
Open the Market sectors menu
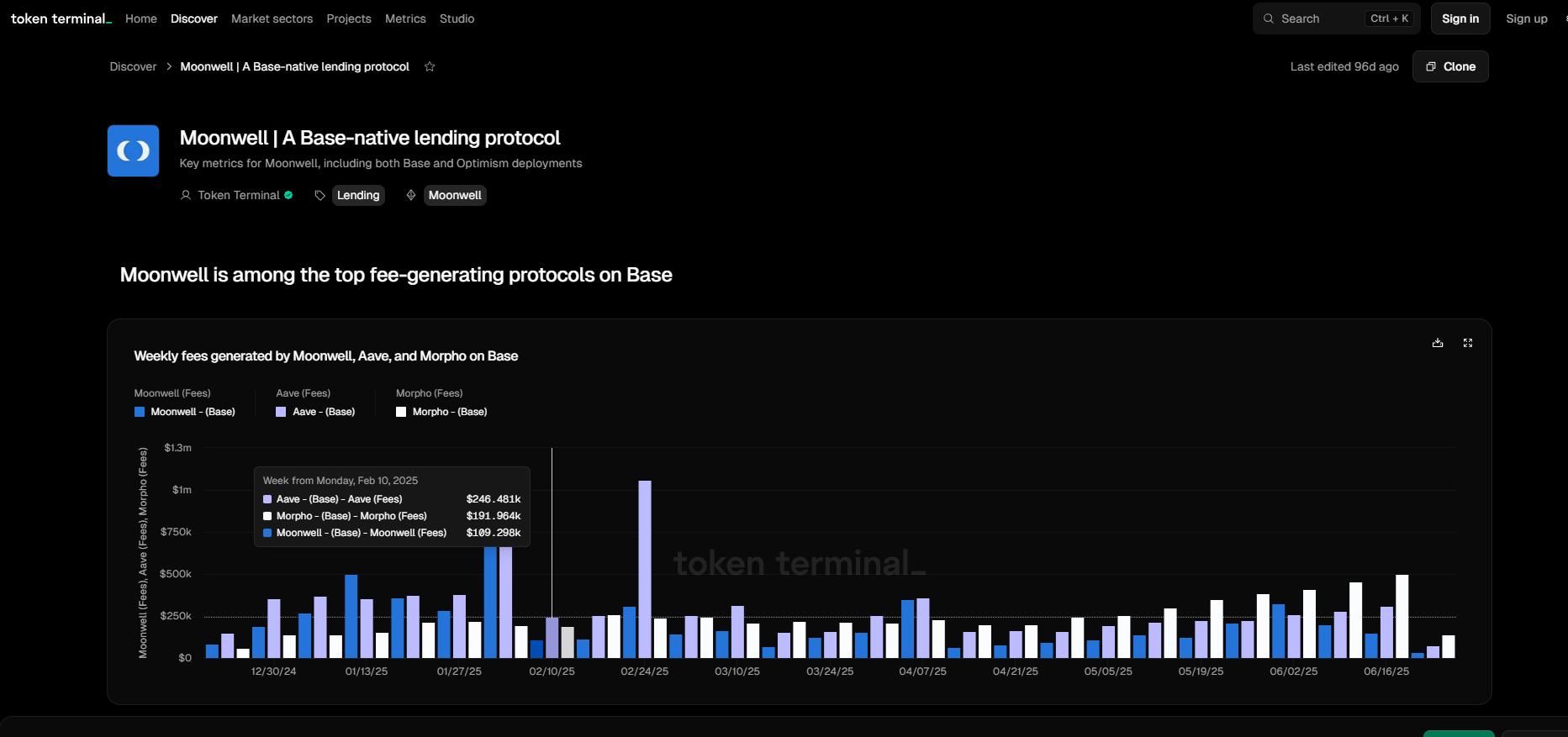272,18
